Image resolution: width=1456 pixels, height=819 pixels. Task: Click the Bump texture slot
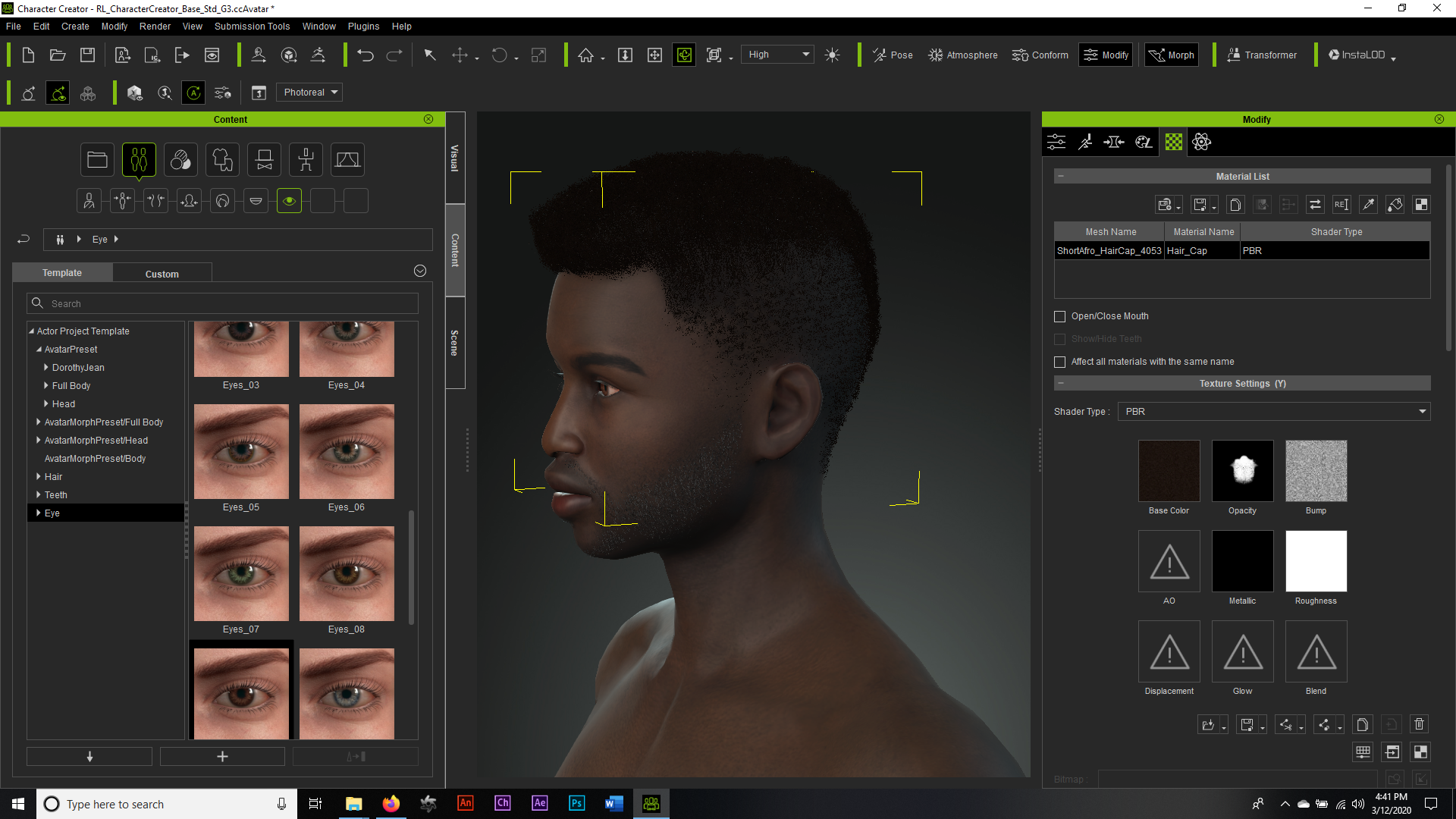tap(1316, 470)
